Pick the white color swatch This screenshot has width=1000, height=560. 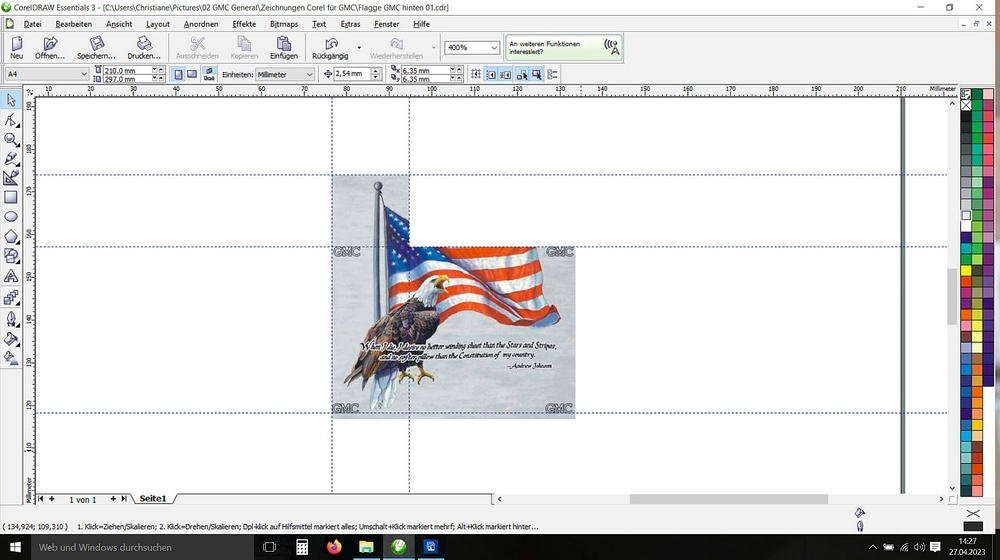click(966, 226)
